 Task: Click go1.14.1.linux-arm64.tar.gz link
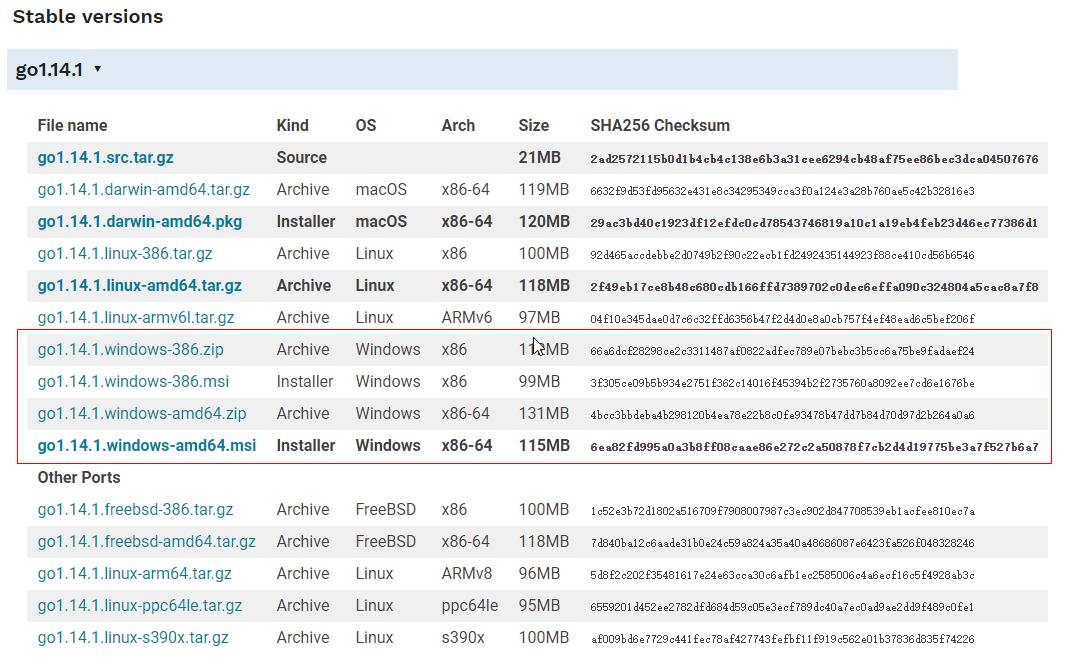135,573
